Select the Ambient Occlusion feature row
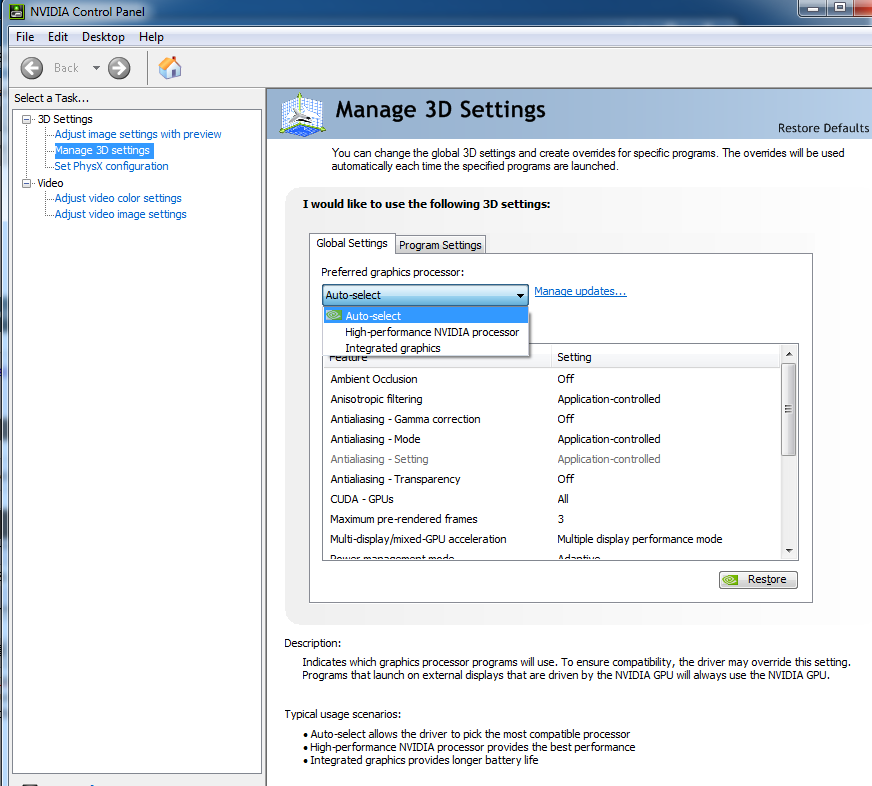Image resolution: width=872 pixels, height=786 pixels. click(x=552, y=379)
